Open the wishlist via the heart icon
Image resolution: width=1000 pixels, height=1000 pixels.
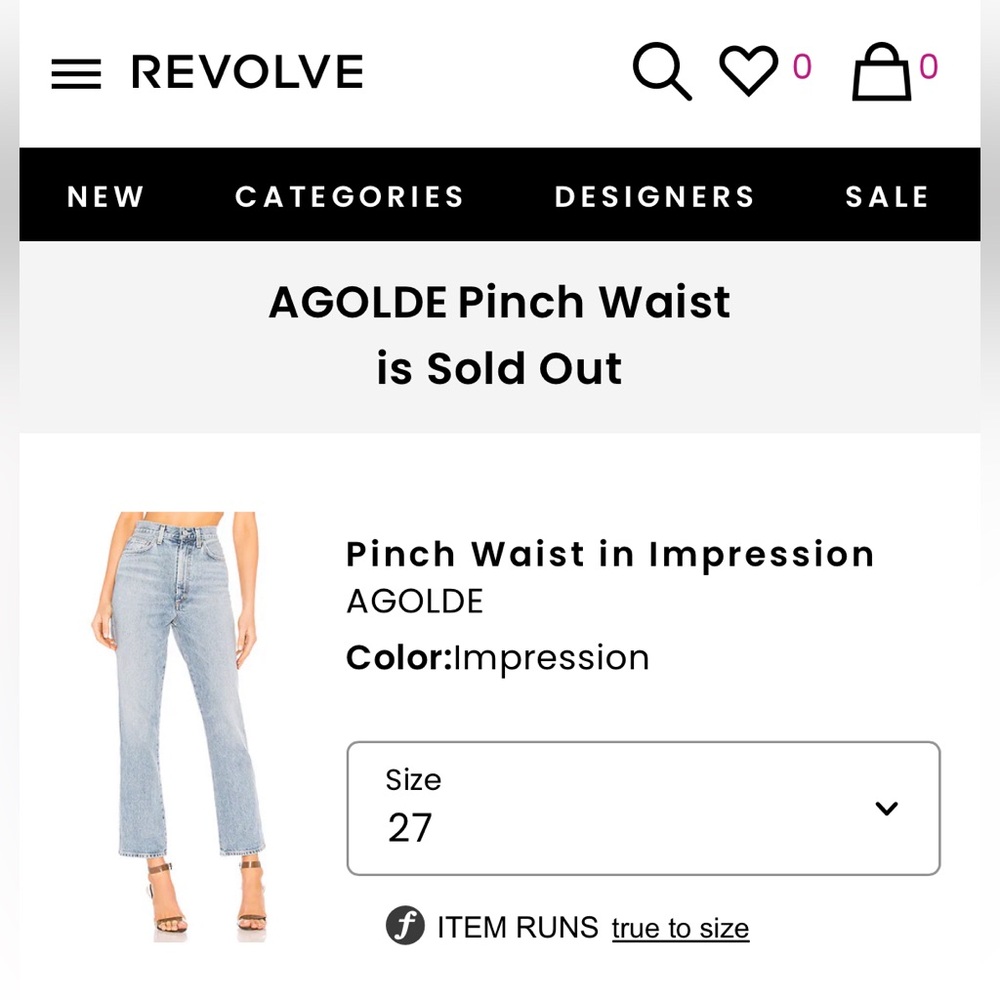[x=748, y=70]
